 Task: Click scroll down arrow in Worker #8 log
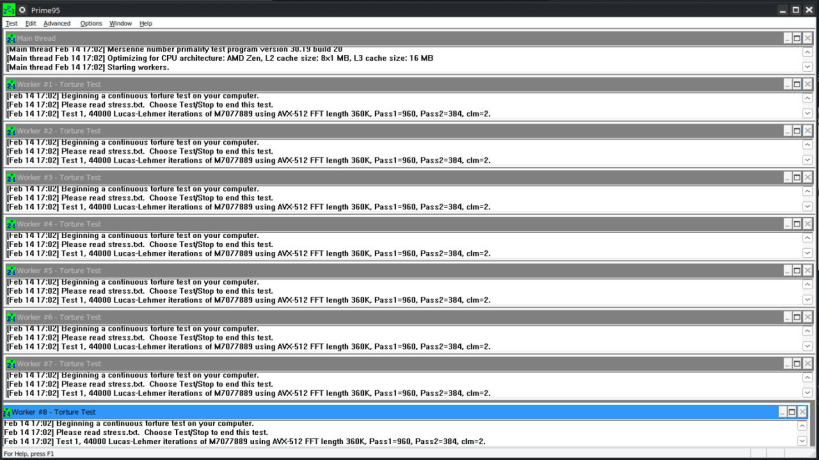click(802, 441)
